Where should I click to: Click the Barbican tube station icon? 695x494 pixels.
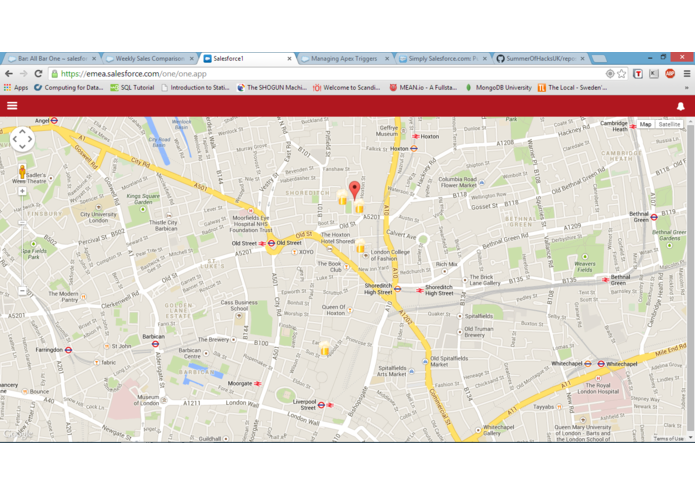[x=155, y=344]
